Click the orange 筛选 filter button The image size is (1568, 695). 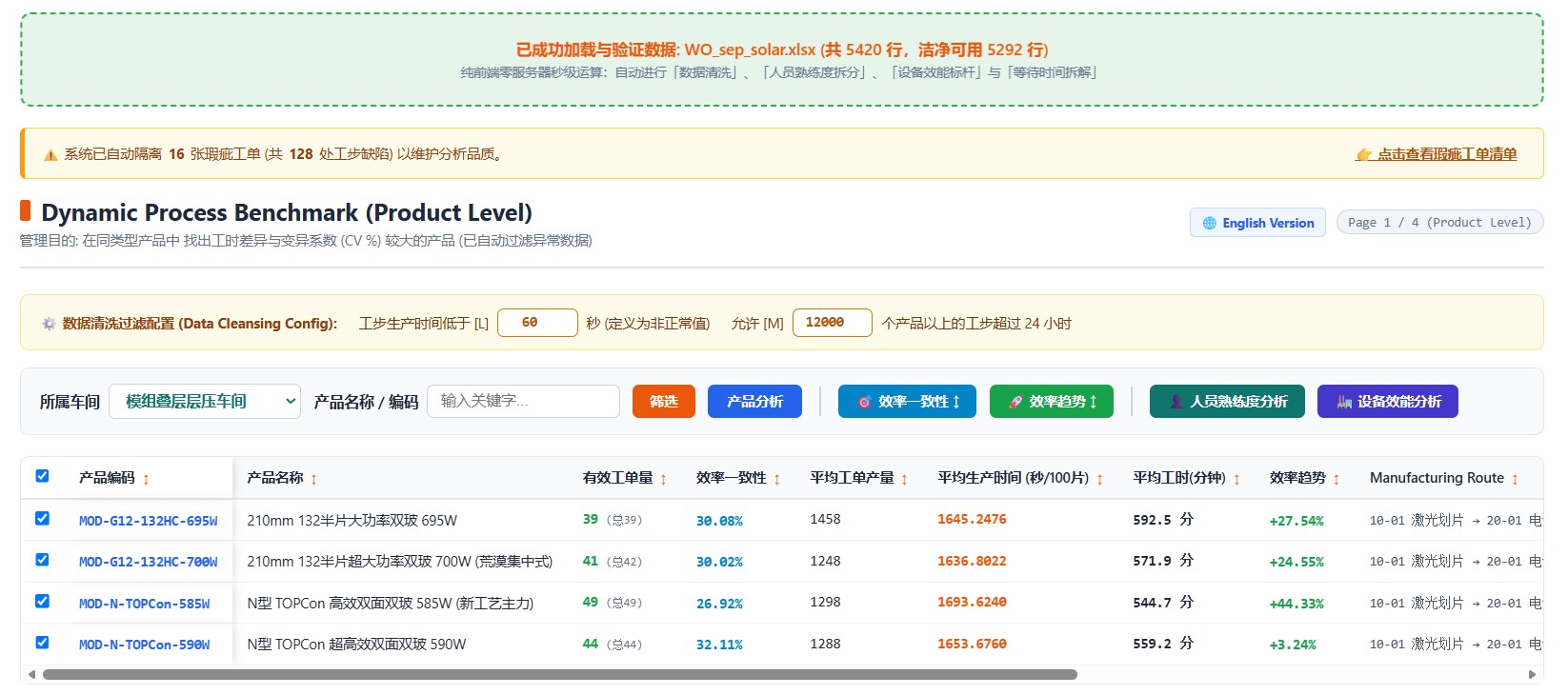[x=664, y=402]
